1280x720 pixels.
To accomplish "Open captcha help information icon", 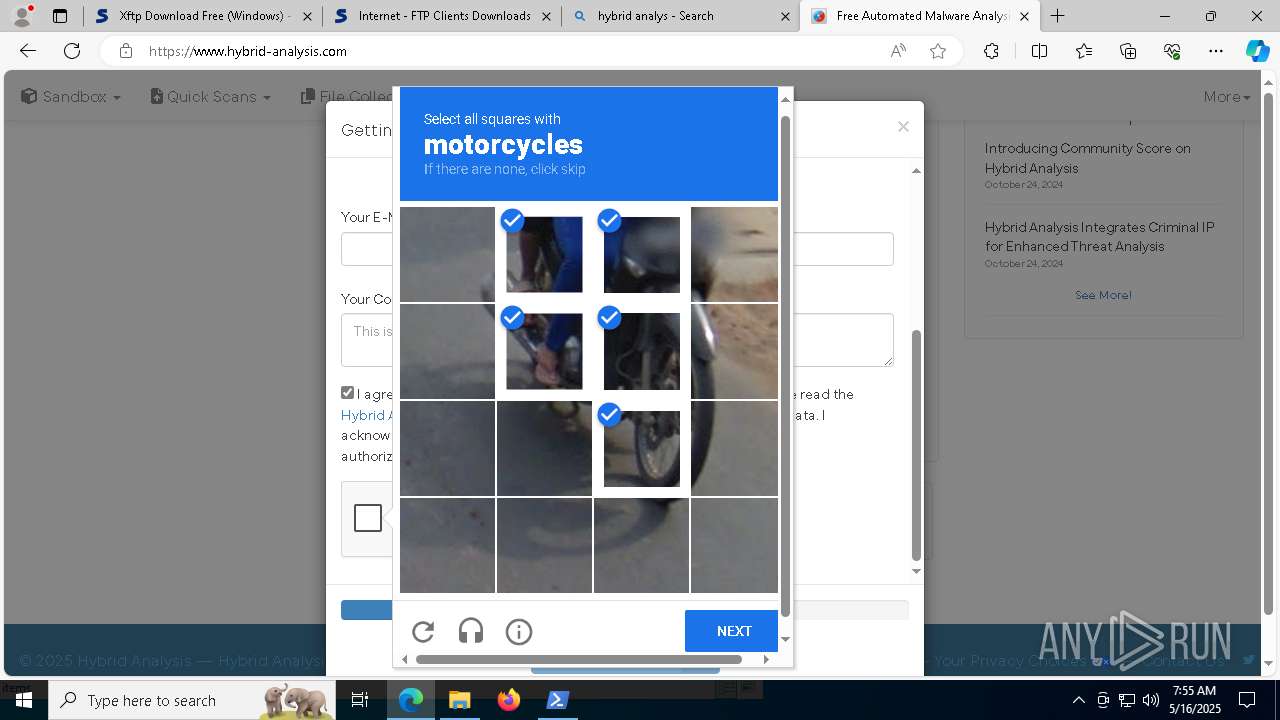I will pos(519,631).
